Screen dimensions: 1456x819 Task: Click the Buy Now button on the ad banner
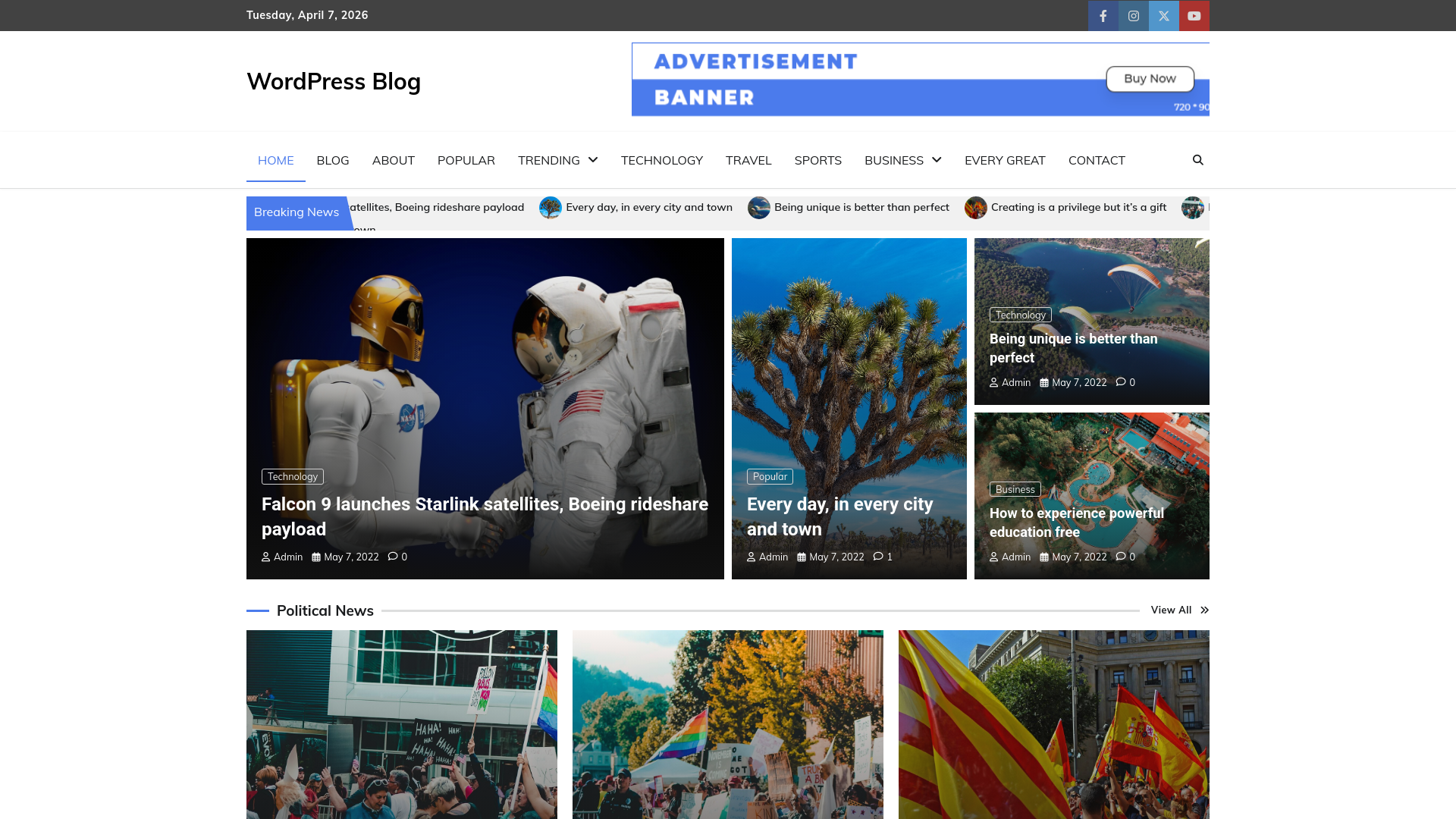tap(1150, 79)
